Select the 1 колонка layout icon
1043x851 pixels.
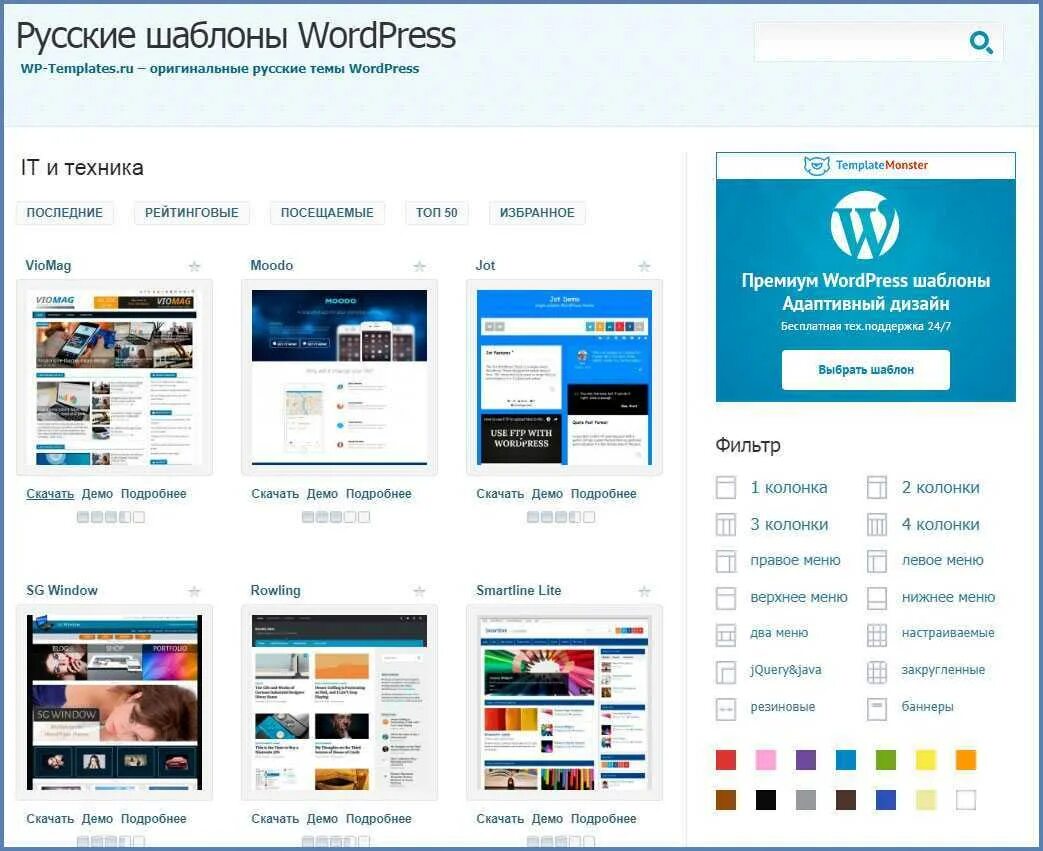726,488
